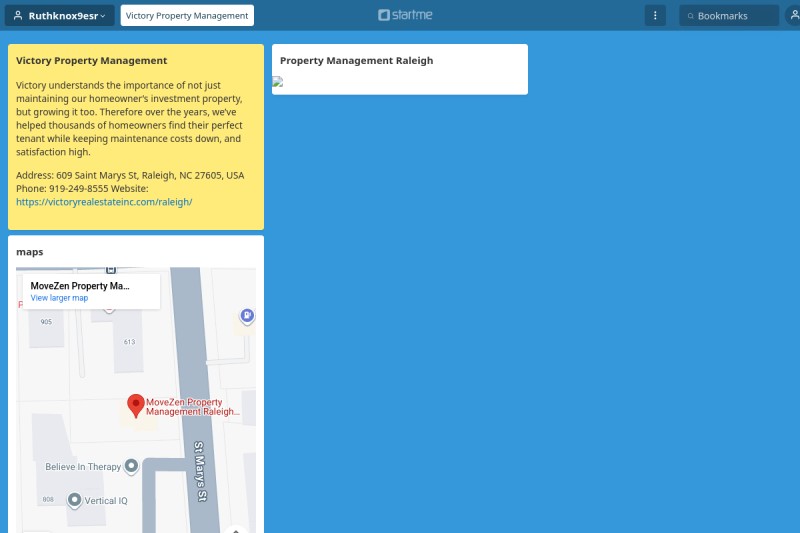Screen dimensions: 800x533
Task: Click the red MoveZen map pin
Action: tap(136, 405)
